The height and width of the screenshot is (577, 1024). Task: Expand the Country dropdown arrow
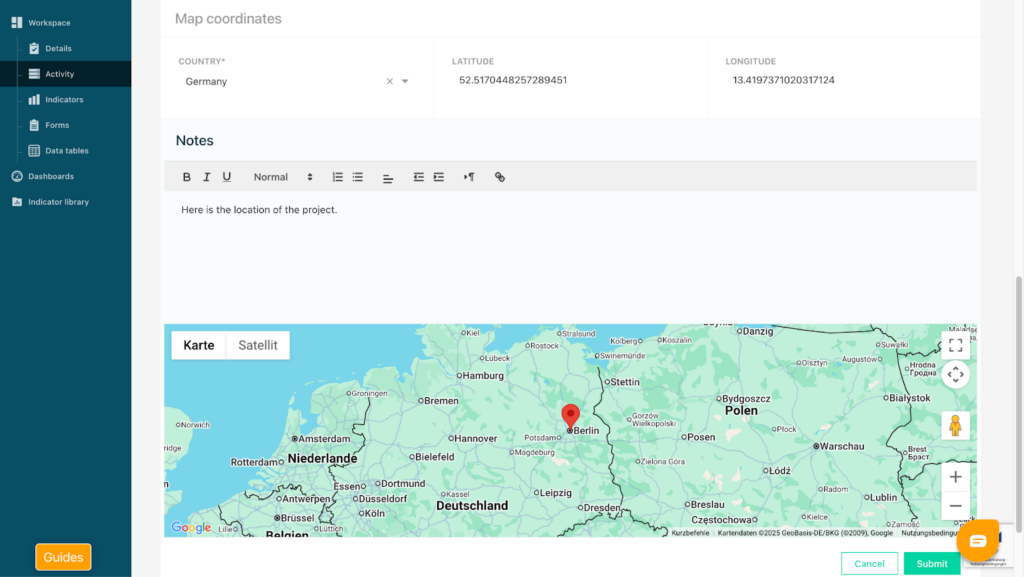(405, 82)
